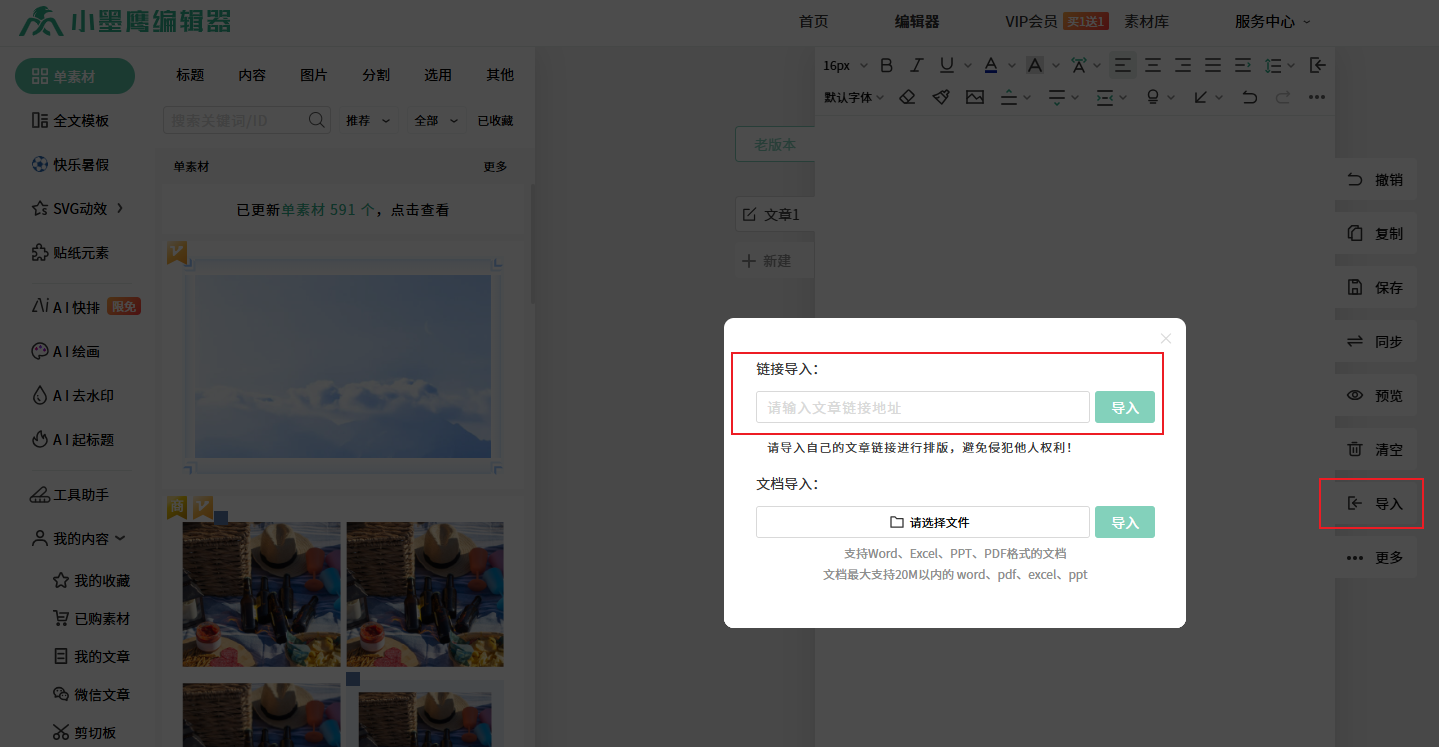Viewport: 1439px width, 747px height.
Task: Center align text
Action: 1153,65
